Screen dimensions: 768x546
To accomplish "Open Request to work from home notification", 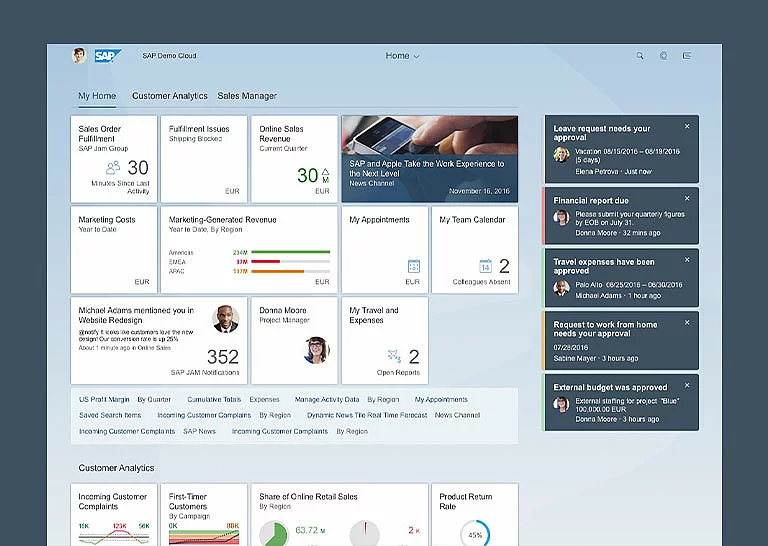I will pyautogui.click(x=621, y=340).
